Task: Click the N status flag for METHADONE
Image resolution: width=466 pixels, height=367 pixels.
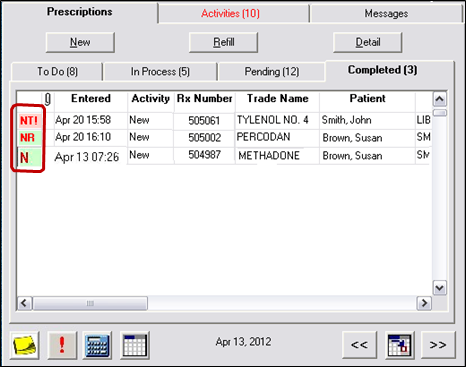Action: (29, 157)
